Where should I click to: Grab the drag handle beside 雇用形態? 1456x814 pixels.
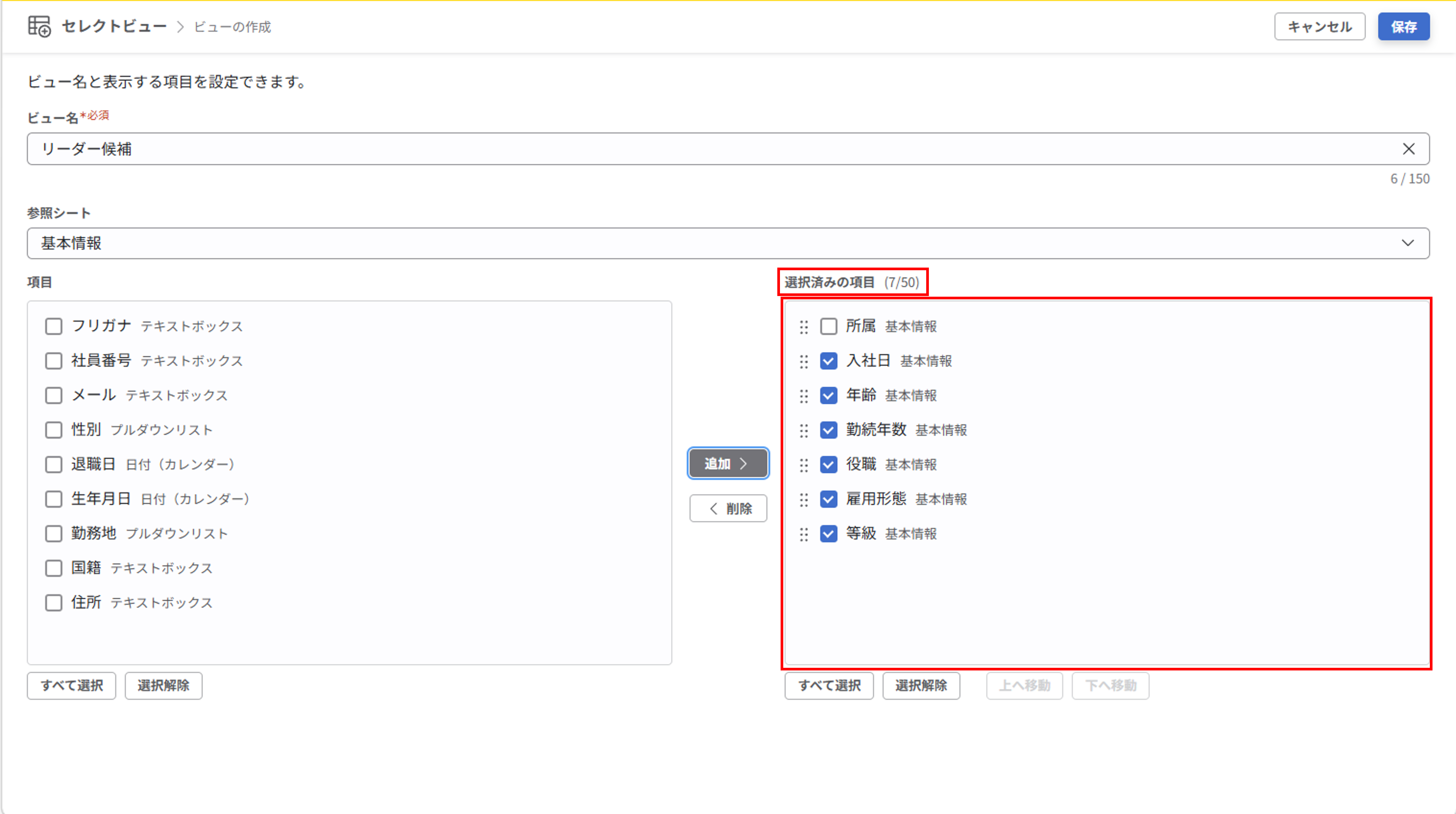804,499
